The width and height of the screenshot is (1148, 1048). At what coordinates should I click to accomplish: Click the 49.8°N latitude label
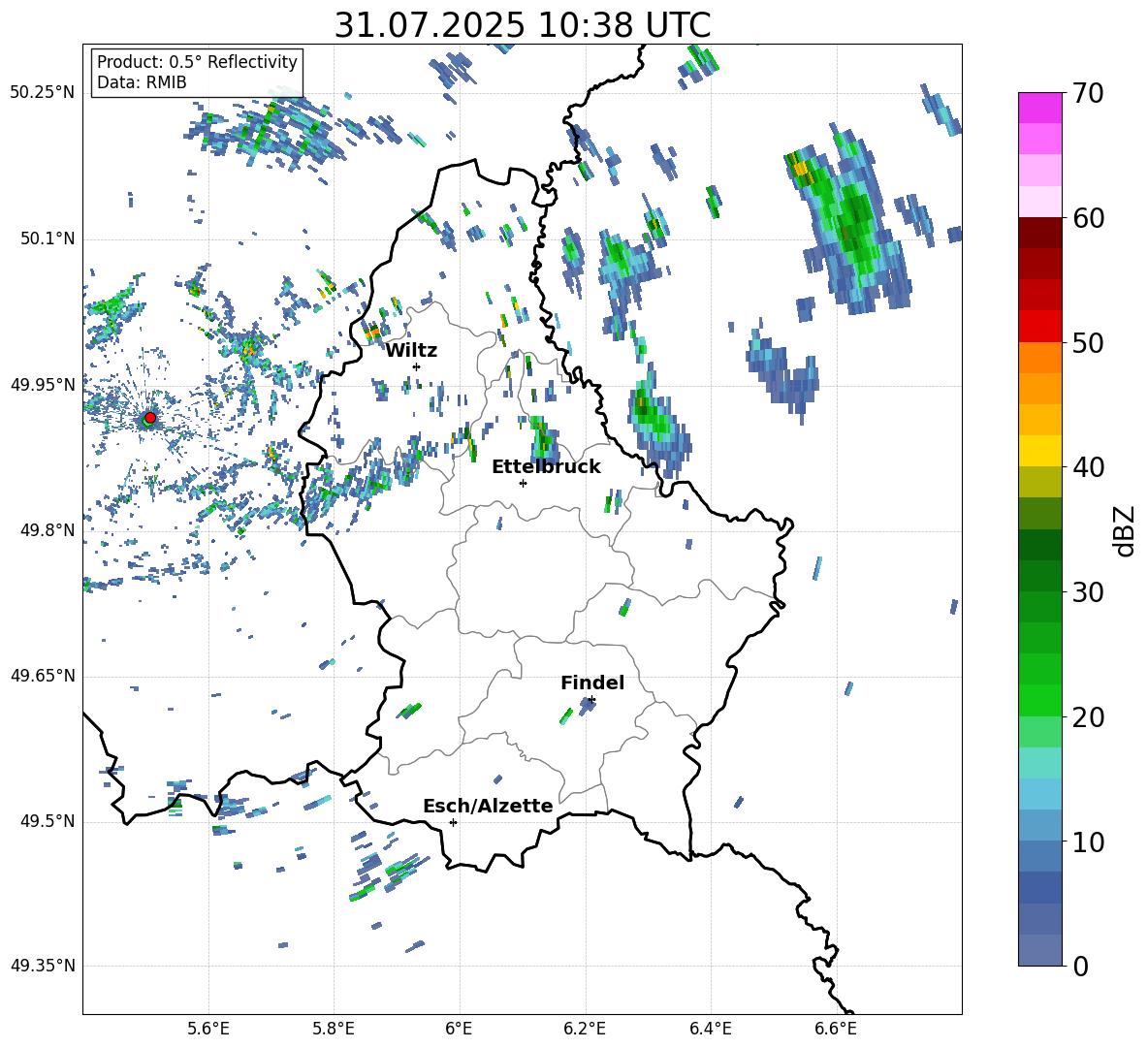[x=48, y=530]
